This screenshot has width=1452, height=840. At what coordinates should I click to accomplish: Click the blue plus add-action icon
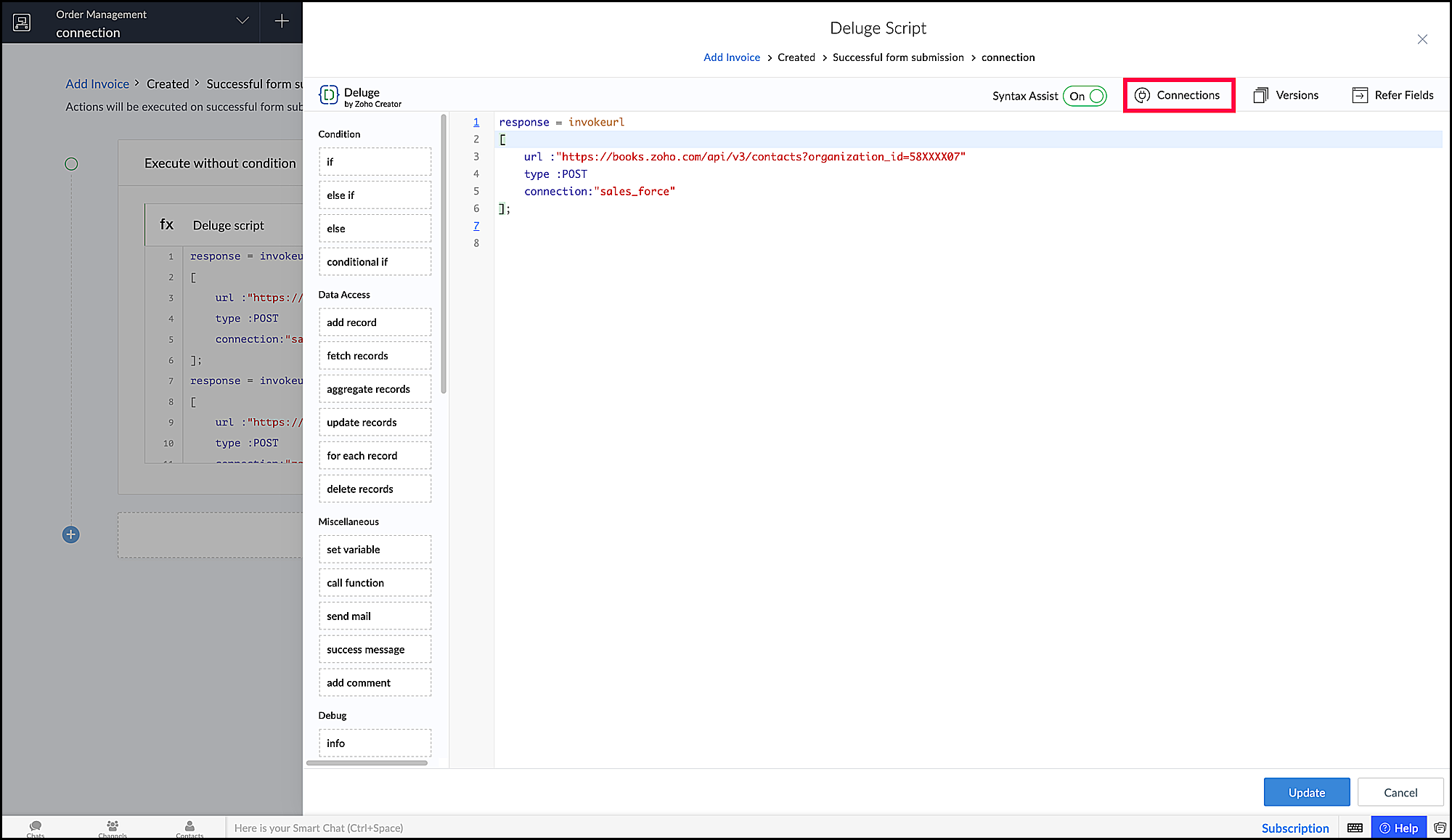[70, 535]
